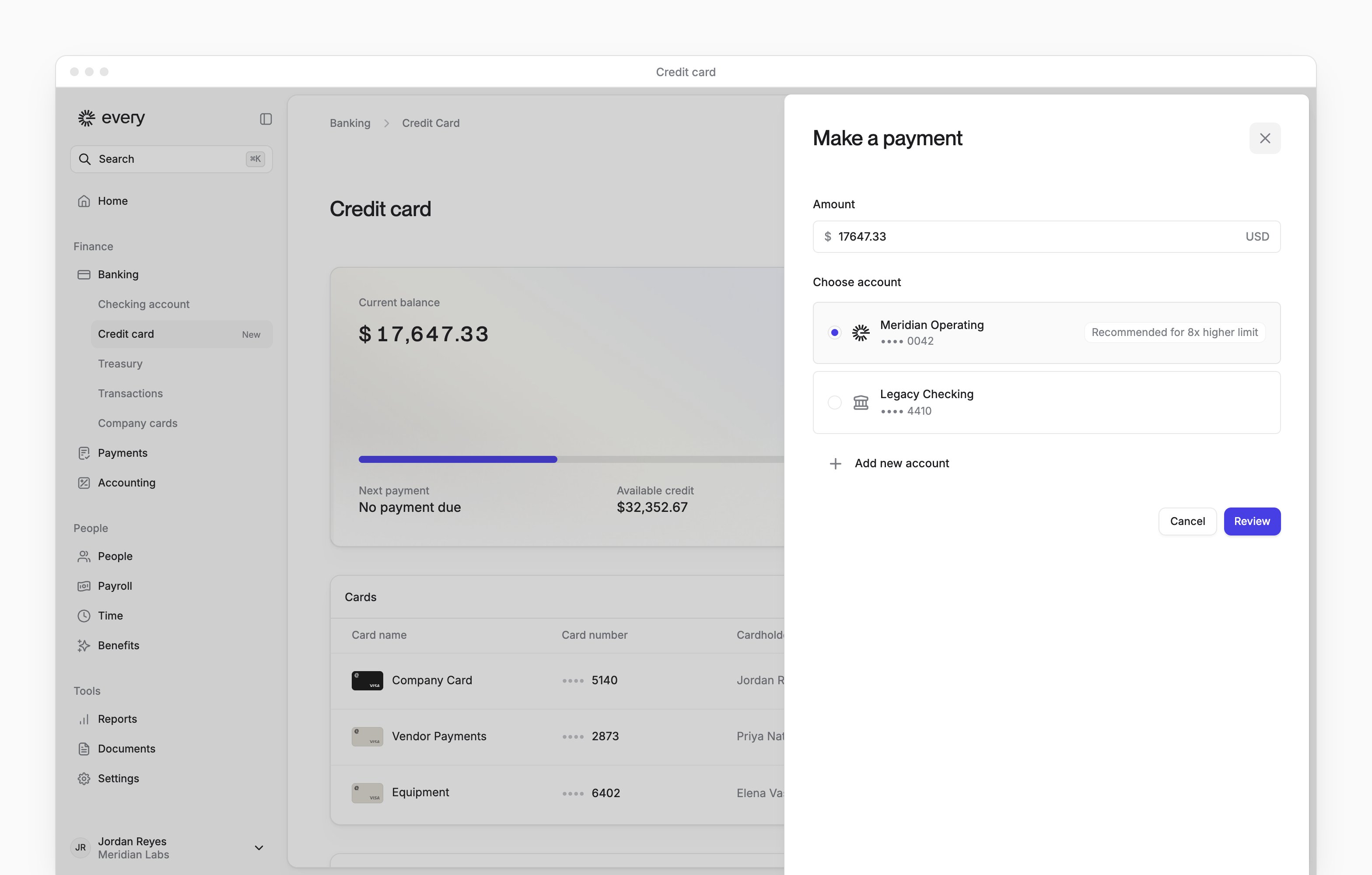Click the plus icon for new account

tap(835, 464)
